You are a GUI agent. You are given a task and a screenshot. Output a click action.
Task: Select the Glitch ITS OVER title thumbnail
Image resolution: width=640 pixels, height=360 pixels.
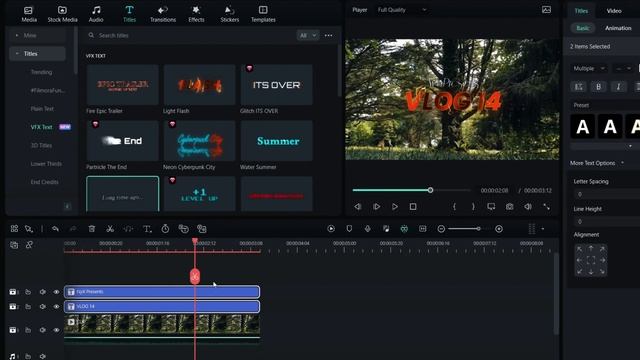click(276, 84)
